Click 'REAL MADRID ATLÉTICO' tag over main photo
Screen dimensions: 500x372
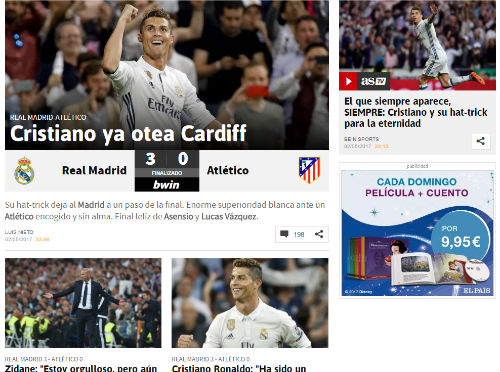[48, 117]
